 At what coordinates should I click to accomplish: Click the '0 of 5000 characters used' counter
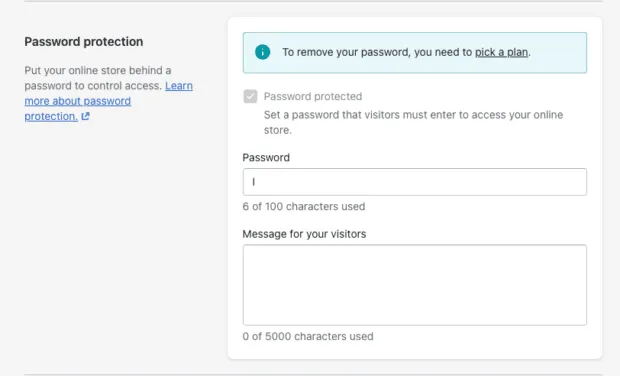click(308, 336)
